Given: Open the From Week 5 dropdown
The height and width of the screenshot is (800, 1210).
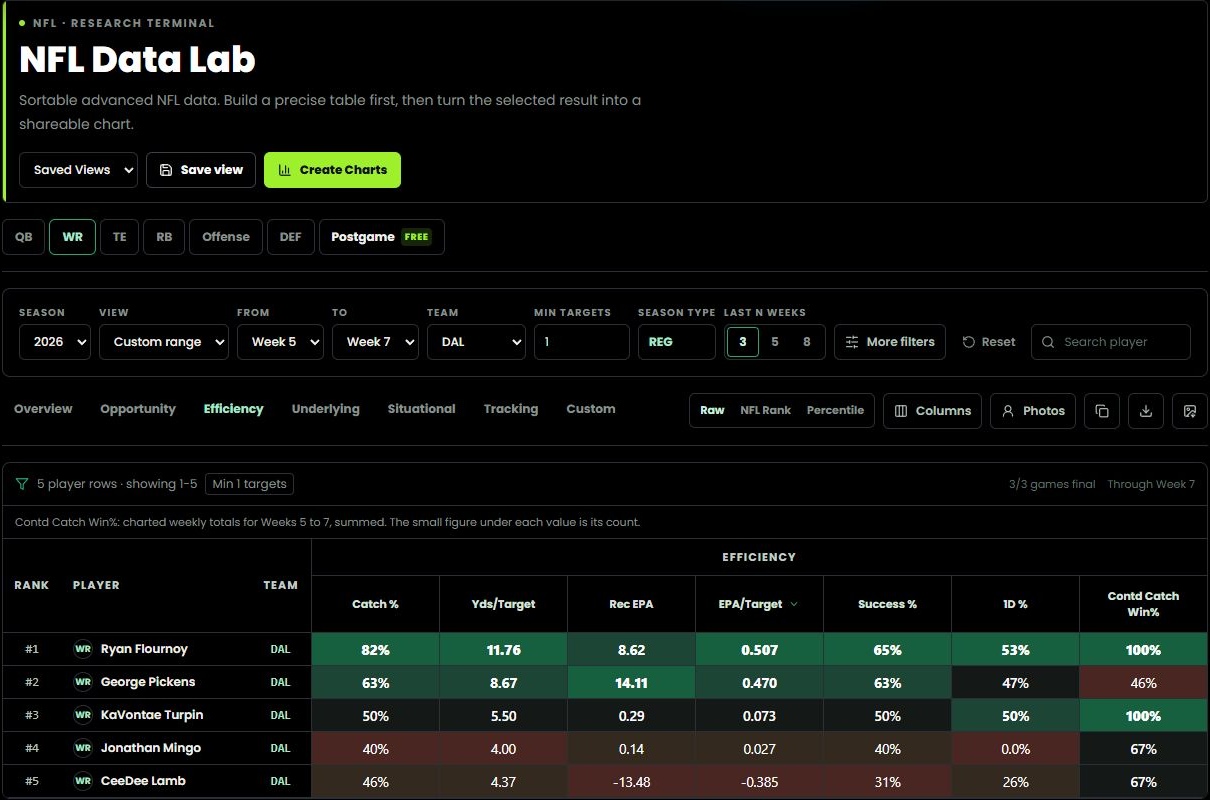Looking at the screenshot, I should [280, 342].
